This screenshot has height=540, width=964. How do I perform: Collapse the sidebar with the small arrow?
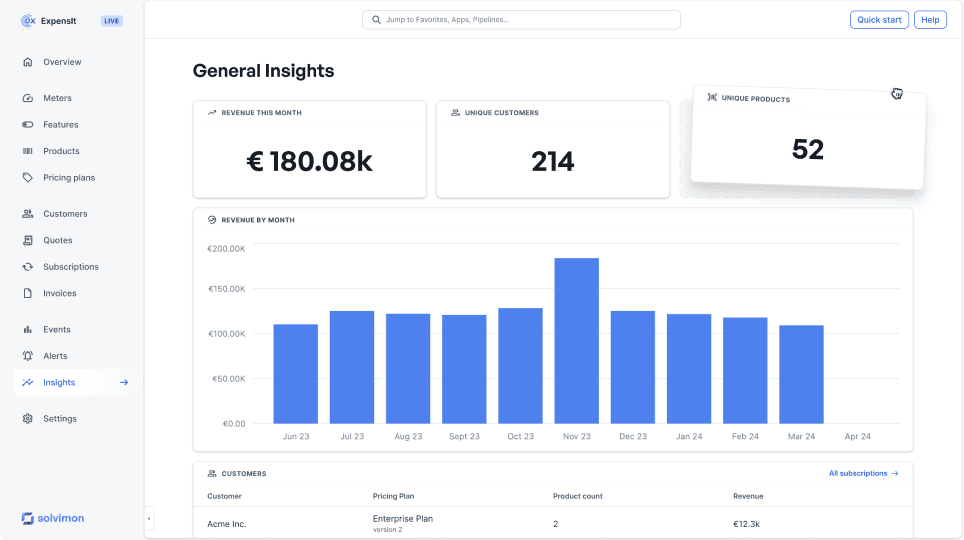(149, 518)
